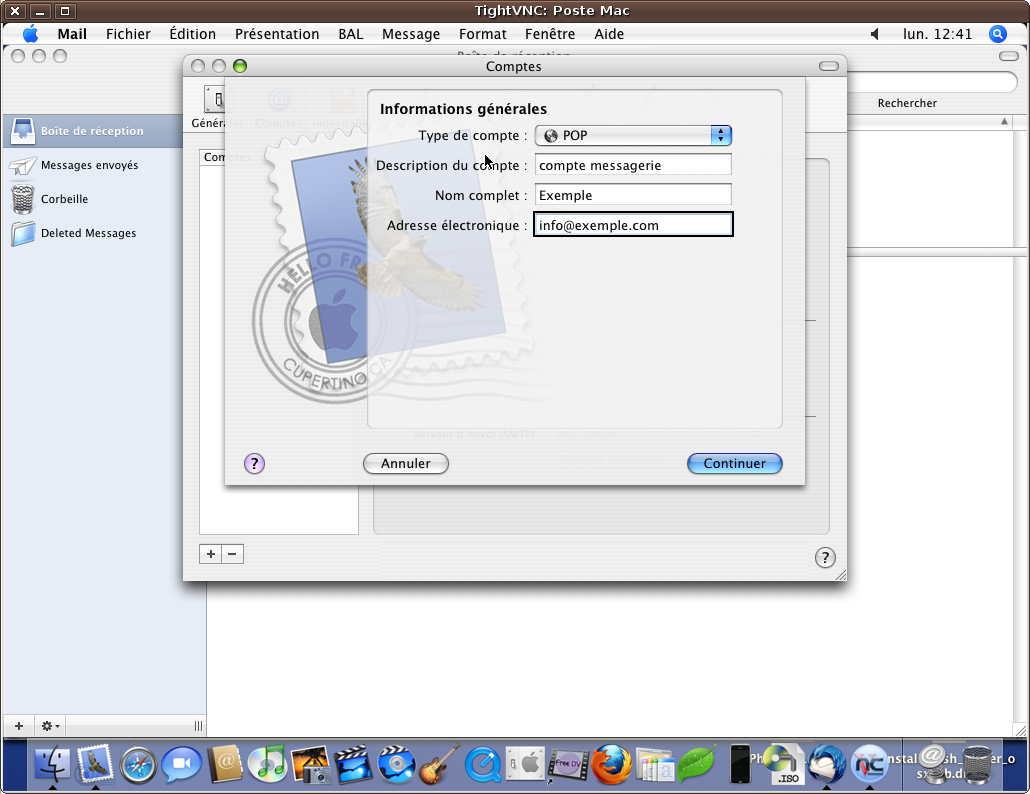
Task: Click the menu bar clock lun. 12:41
Action: 937,34
